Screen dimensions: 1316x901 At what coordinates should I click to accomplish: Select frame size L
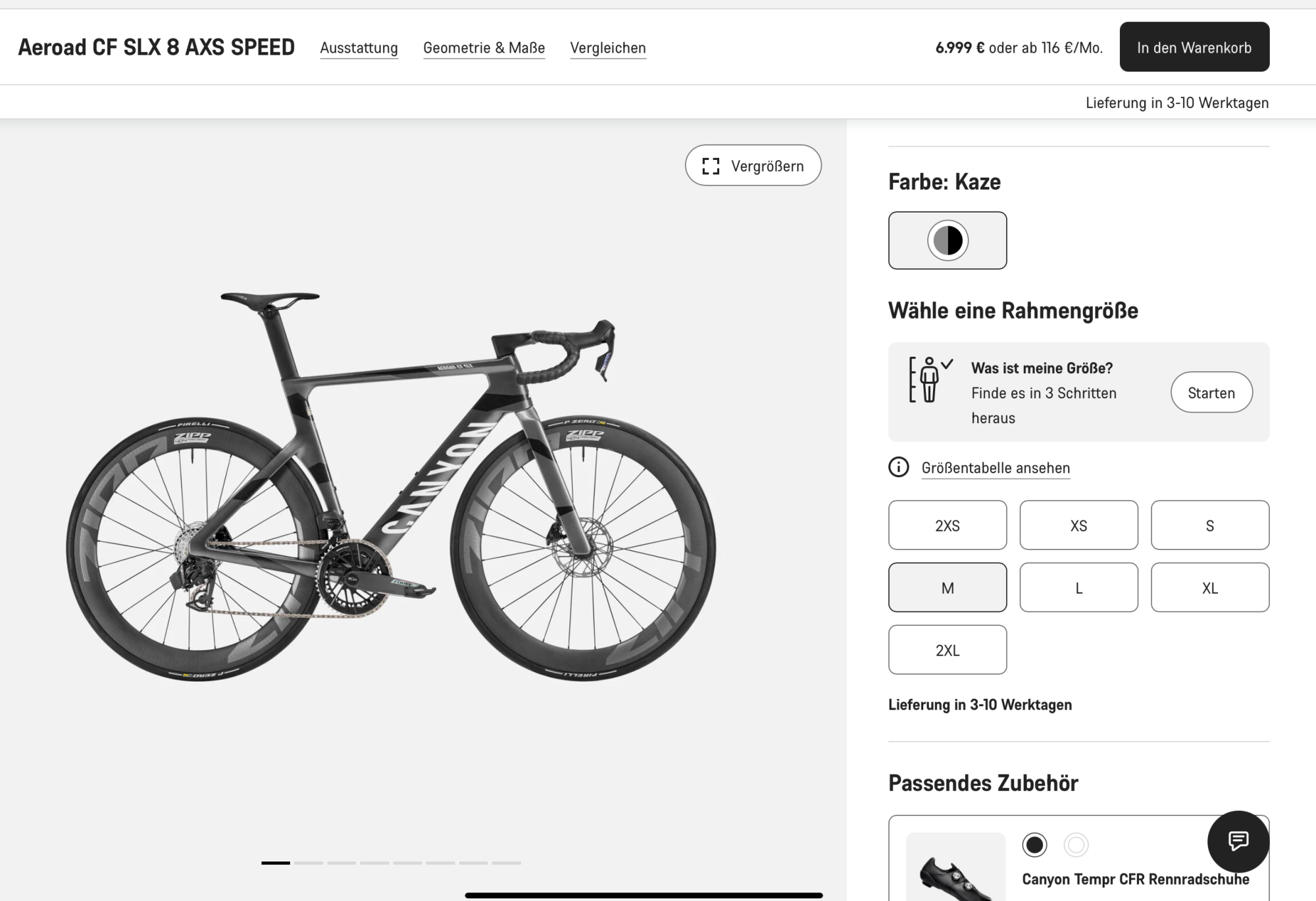tap(1078, 588)
